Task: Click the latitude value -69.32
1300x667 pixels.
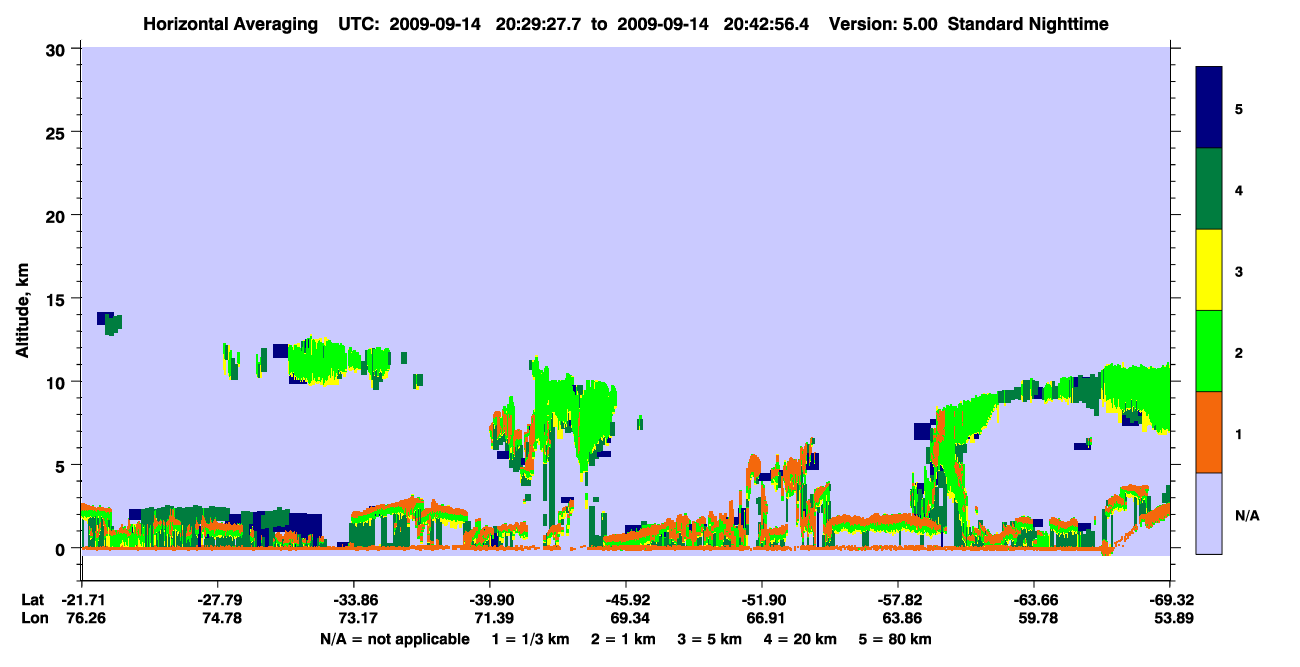Action: pyautogui.click(x=1170, y=600)
